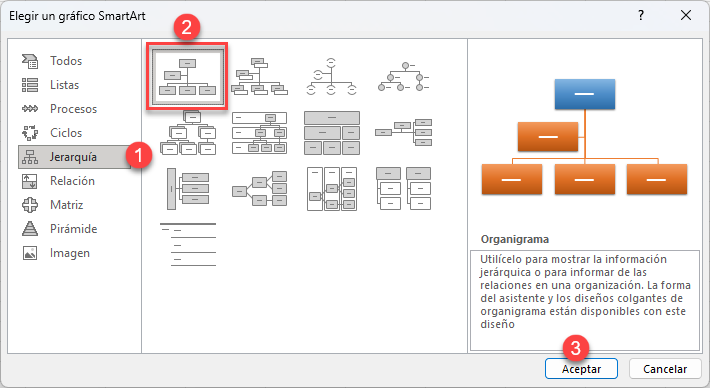Click the Organigrama title text
This screenshot has height=388, width=710.
click(x=515, y=239)
